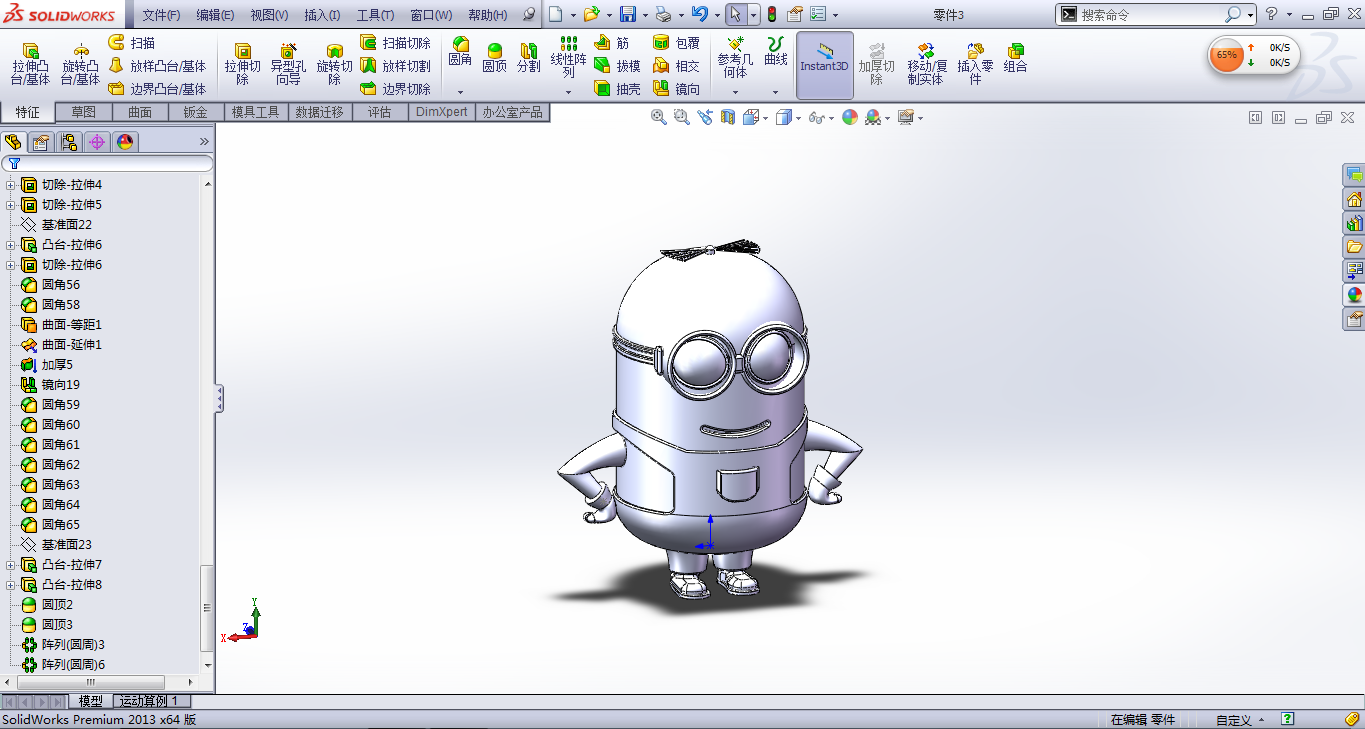This screenshot has height=729, width=1365.
Task: Open the 圆角 fillet dropdown arrow
Action: coord(460,92)
